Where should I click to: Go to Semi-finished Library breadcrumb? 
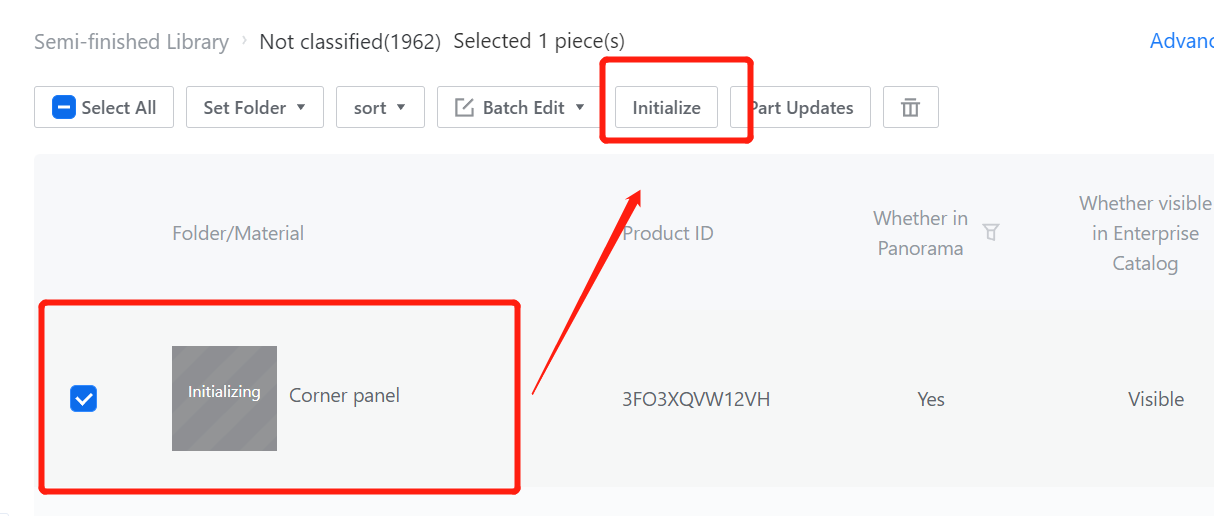pos(131,42)
